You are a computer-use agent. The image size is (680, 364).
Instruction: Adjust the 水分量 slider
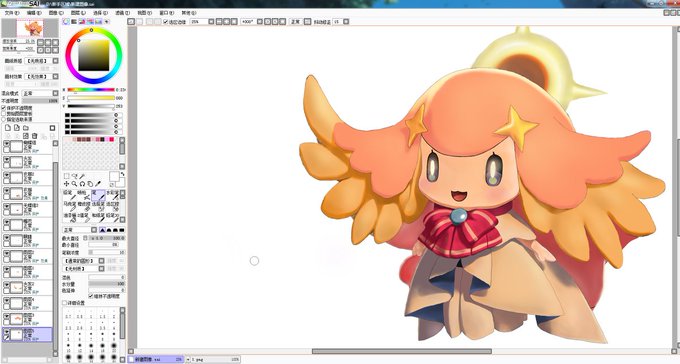107,284
